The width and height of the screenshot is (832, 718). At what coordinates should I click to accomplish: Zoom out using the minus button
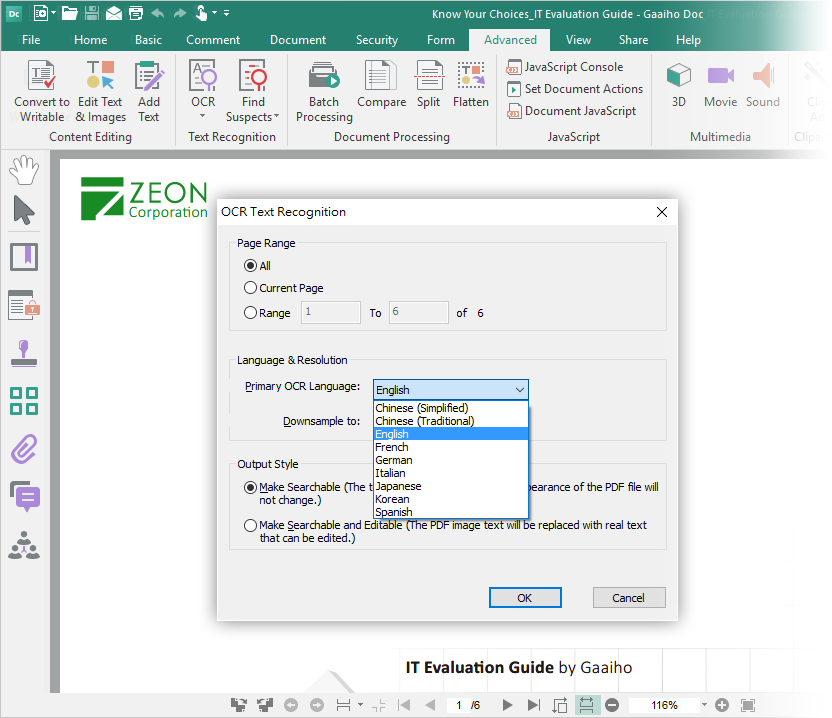(x=612, y=705)
